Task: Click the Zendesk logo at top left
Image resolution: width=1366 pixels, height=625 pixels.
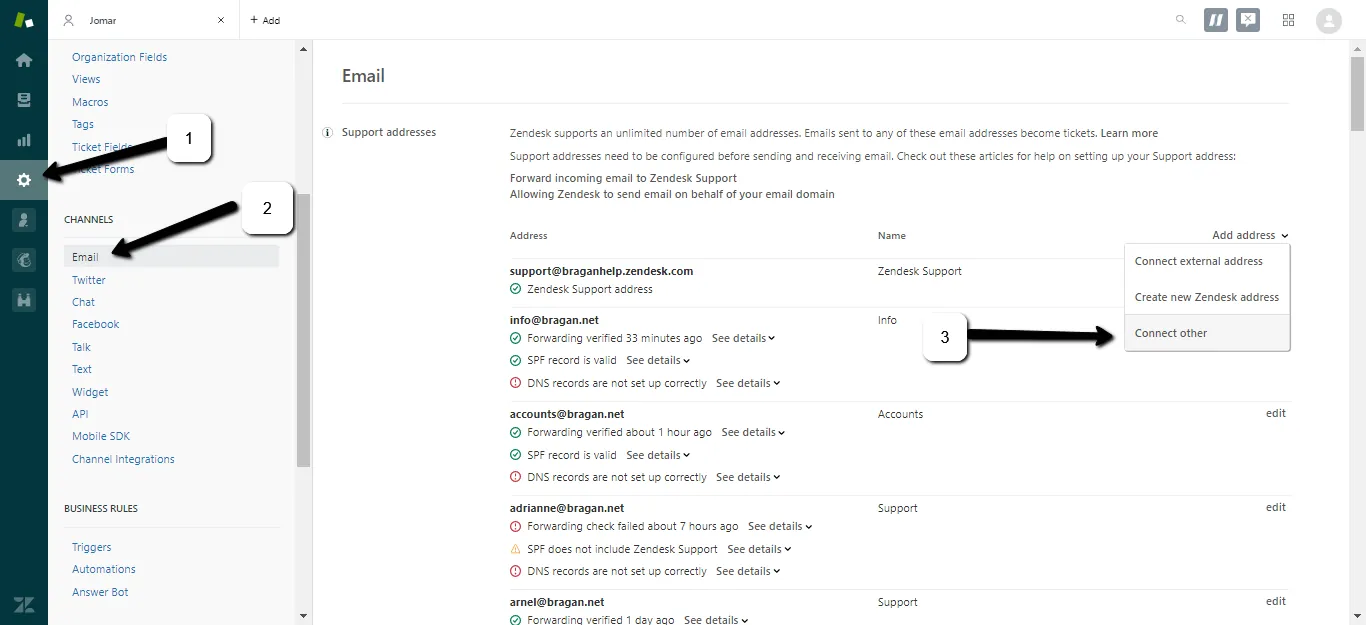Action: tap(24, 20)
